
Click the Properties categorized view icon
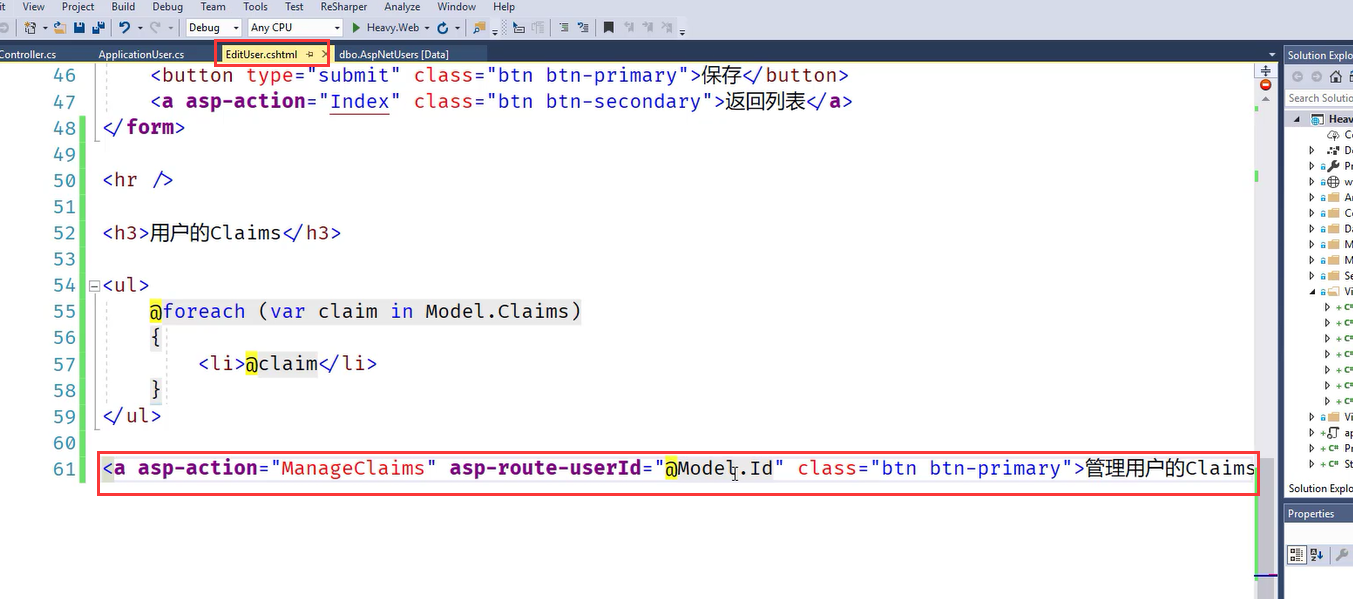1296,554
